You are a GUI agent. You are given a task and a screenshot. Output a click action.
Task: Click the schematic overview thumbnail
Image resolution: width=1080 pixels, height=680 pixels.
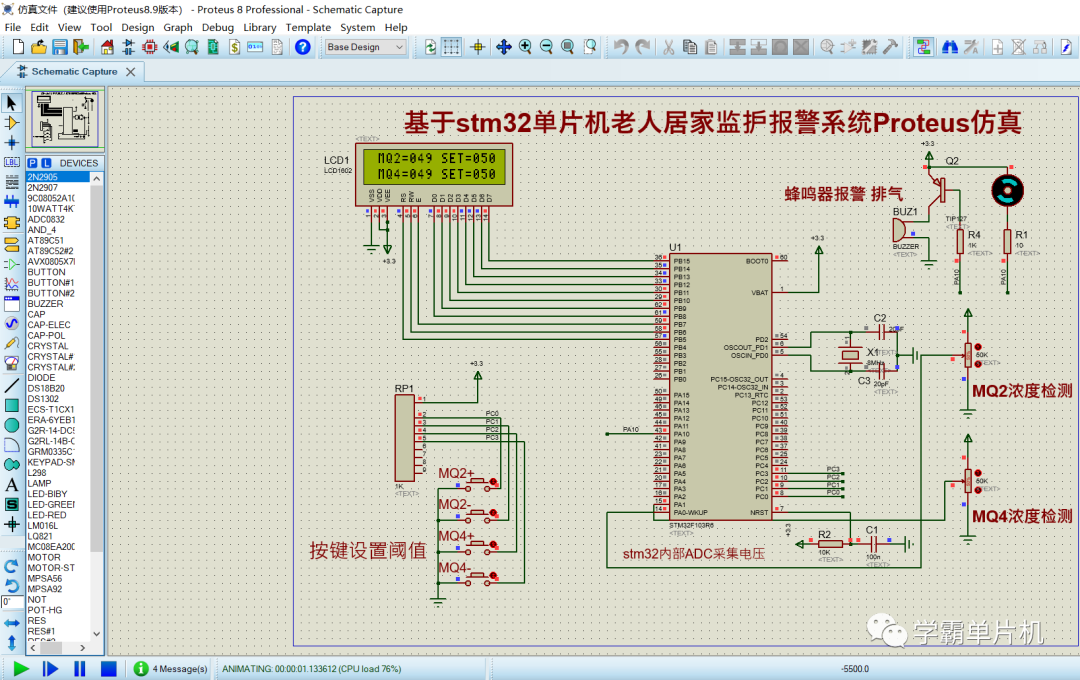coord(65,119)
